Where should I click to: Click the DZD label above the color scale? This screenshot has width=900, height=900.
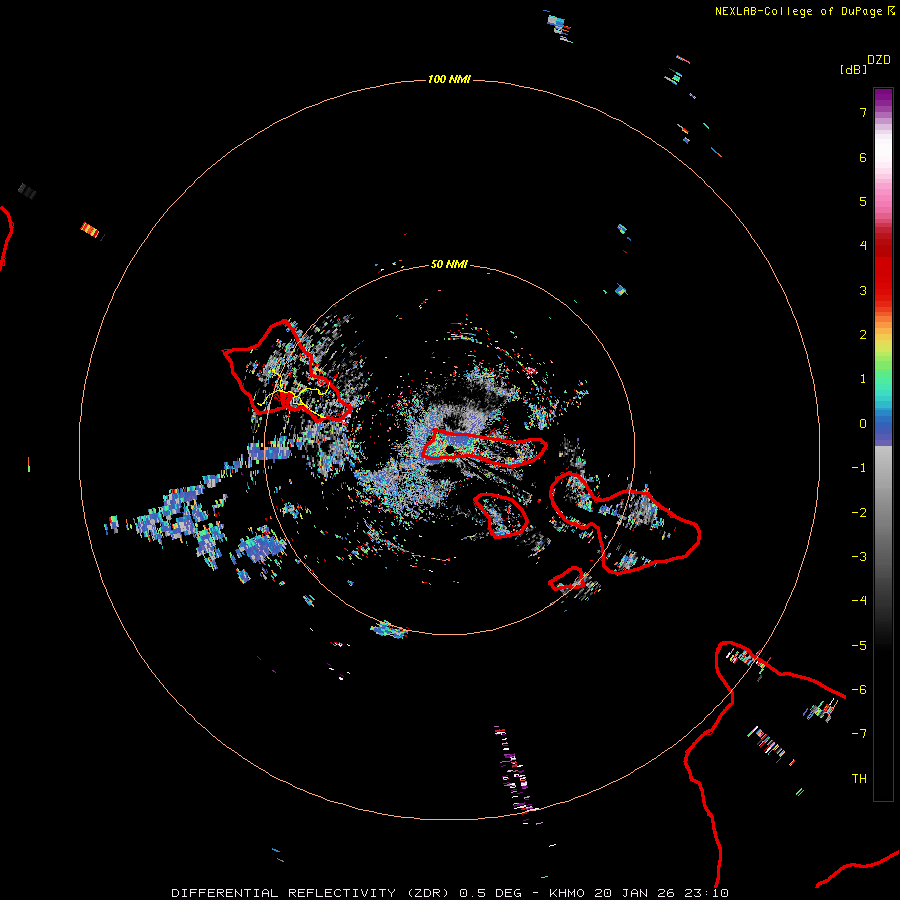pos(879,60)
